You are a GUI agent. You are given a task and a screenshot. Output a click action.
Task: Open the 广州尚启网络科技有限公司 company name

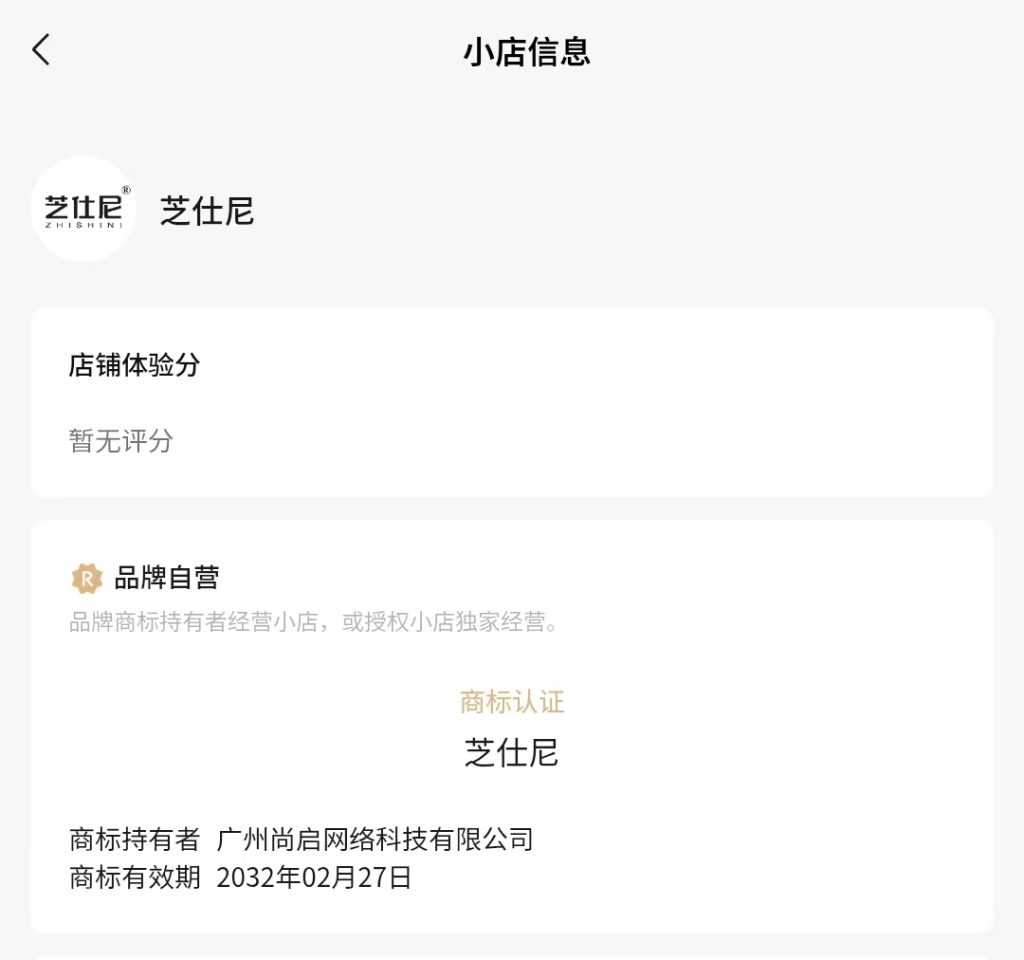tap(375, 838)
